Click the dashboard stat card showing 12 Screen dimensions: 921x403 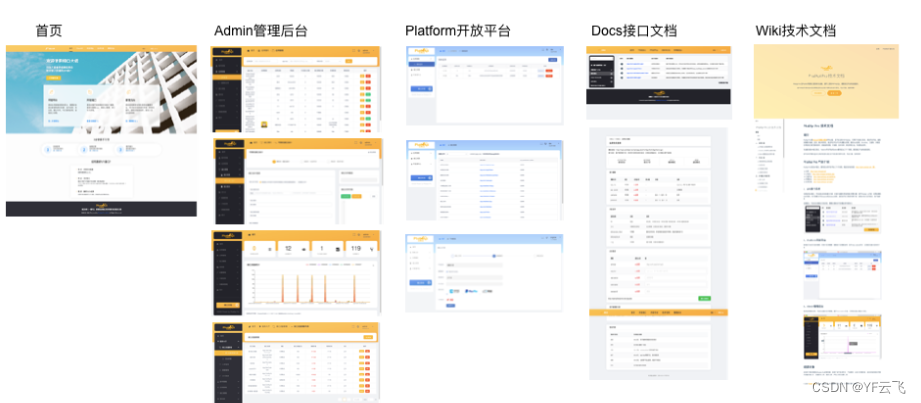[294, 249]
